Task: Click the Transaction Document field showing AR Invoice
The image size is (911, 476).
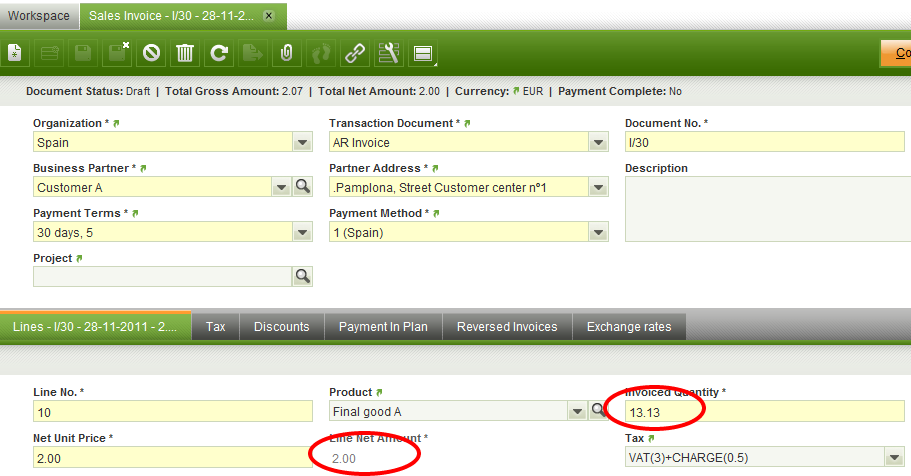Action: pyautogui.click(x=459, y=142)
